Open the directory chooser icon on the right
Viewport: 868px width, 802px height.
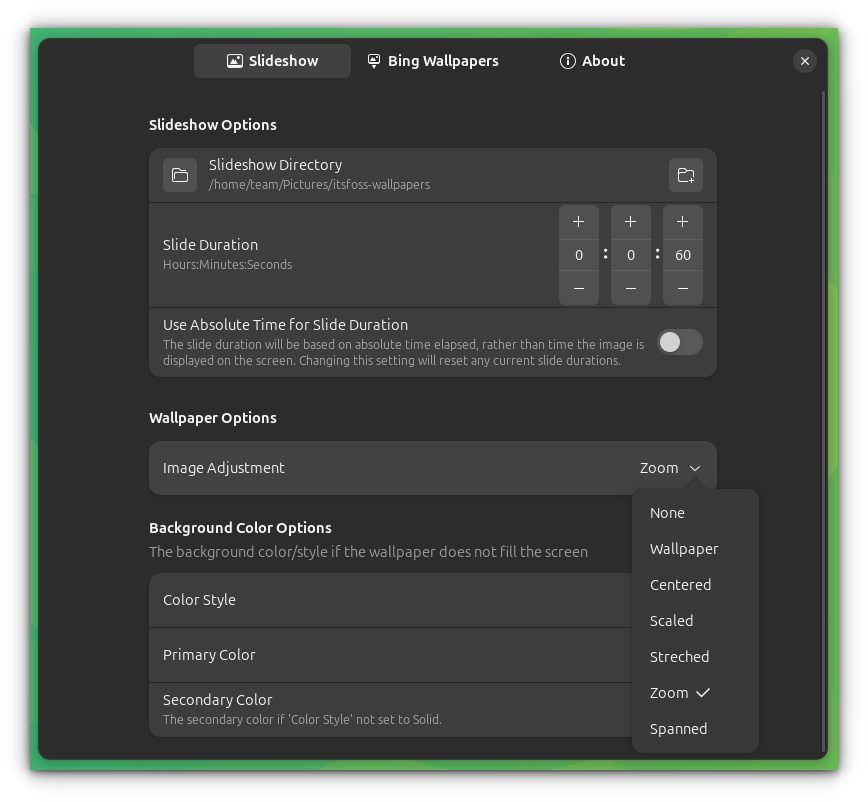click(686, 174)
